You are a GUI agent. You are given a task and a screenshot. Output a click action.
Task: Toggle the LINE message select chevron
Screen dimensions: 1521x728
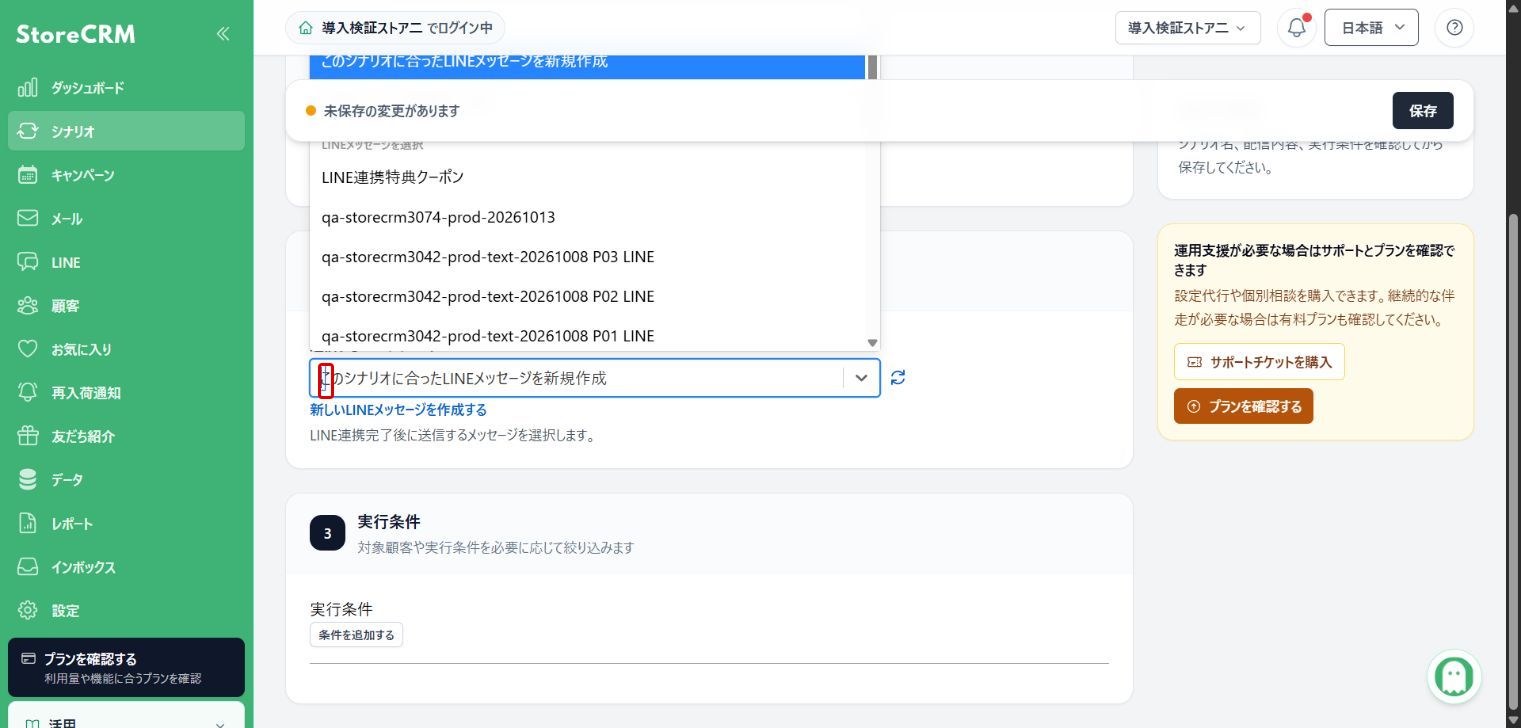coord(861,378)
